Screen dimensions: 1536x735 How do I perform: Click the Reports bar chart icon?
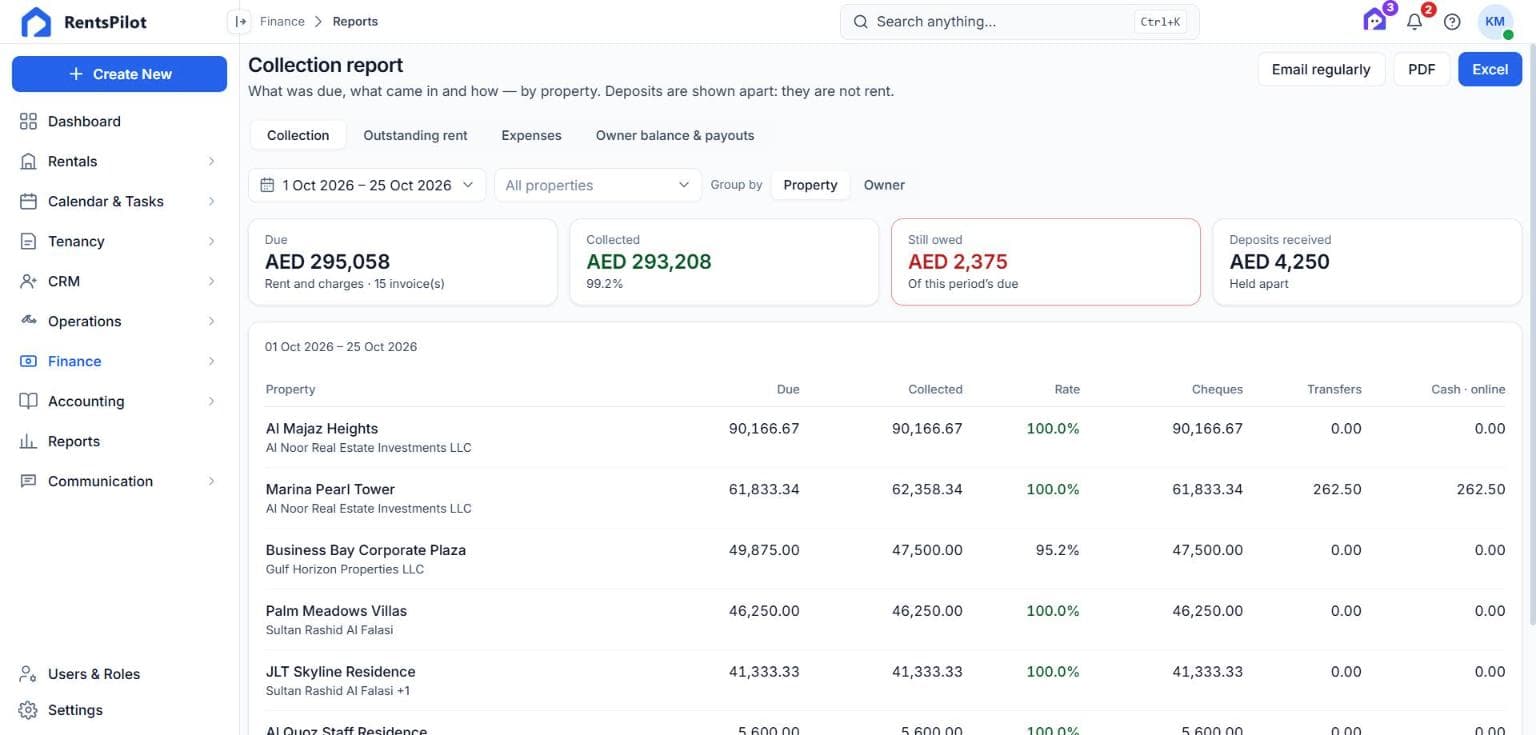coord(28,441)
